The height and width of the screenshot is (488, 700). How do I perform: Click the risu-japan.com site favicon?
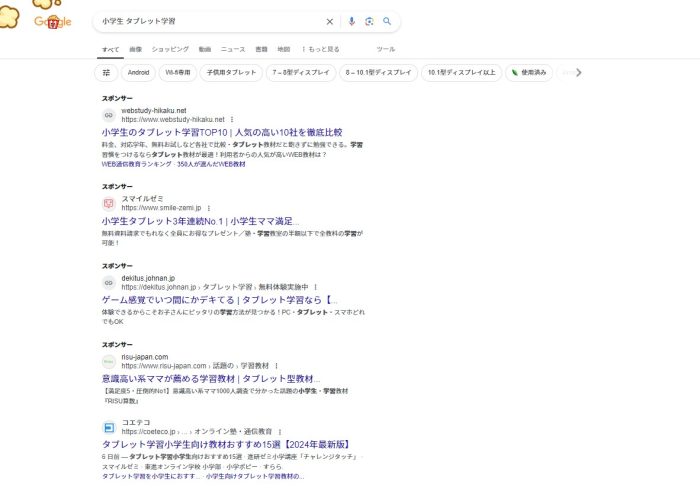tap(108, 362)
